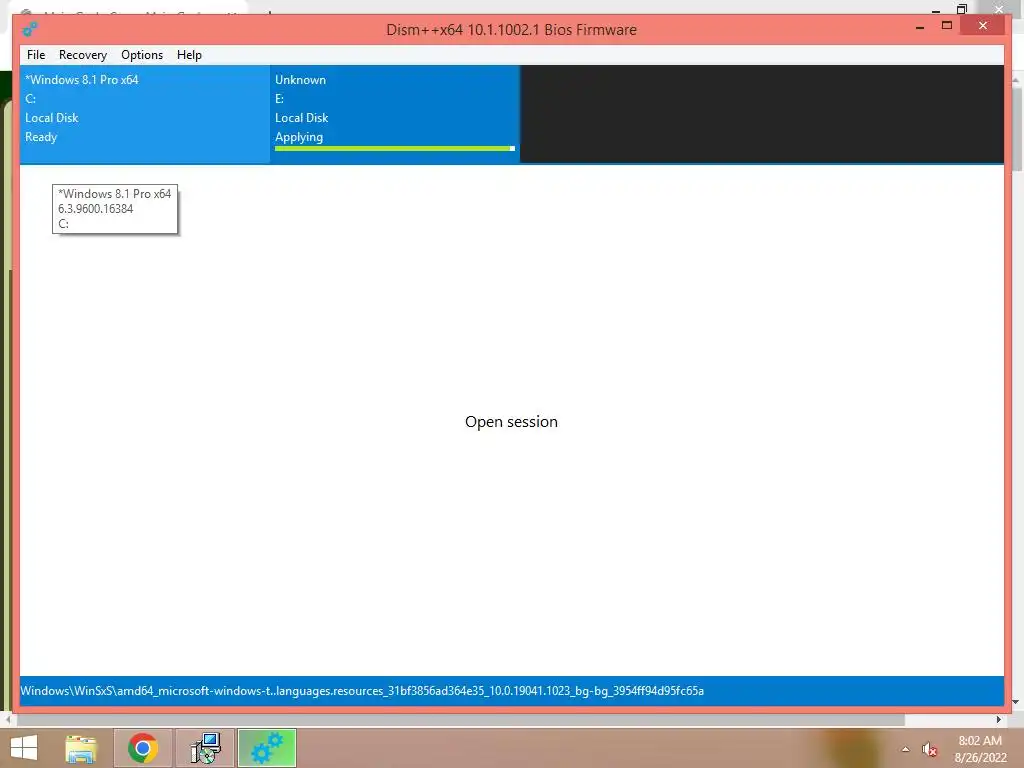The height and width of the screenshot is (768, 1024).
Task: Select the Windows 8.1 Pro x64 image tile
Action: pos(145,114)
